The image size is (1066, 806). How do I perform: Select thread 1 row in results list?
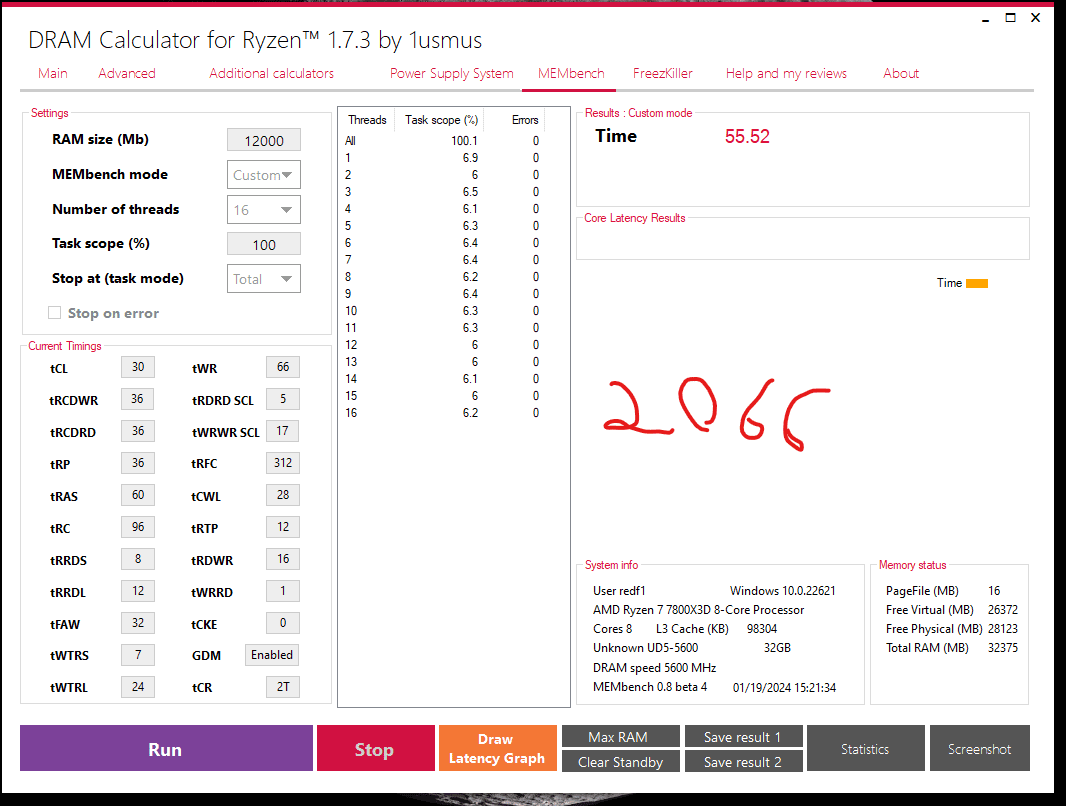(x=443, y=158)
